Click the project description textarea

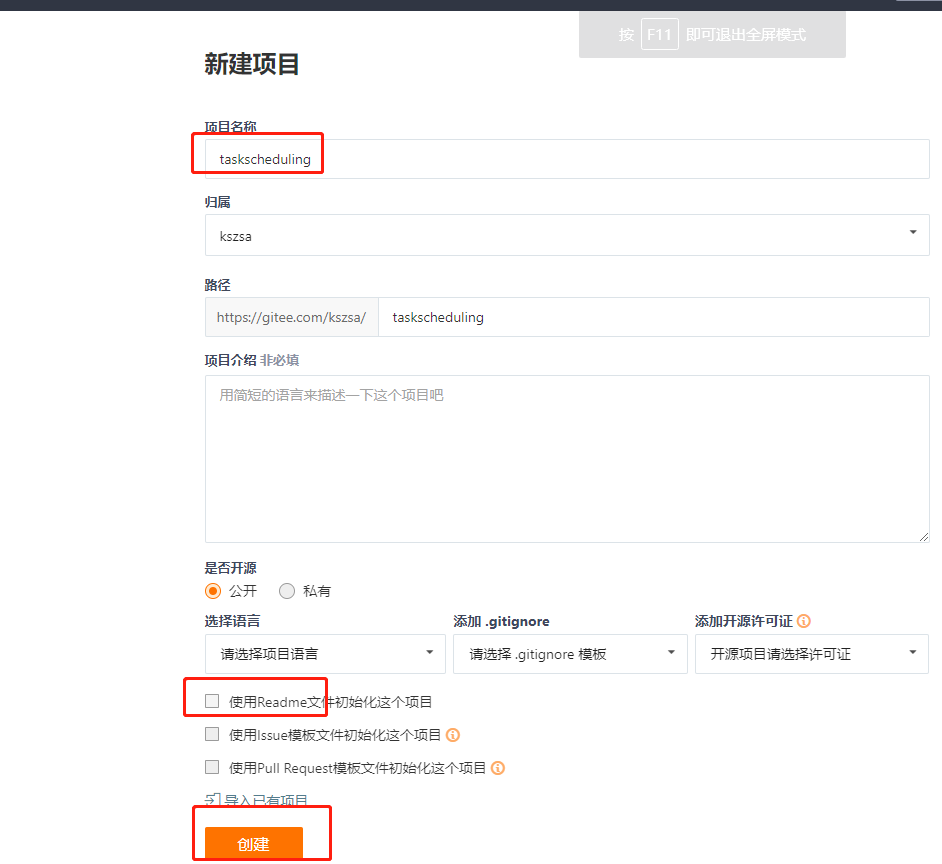tap(567, 459)
